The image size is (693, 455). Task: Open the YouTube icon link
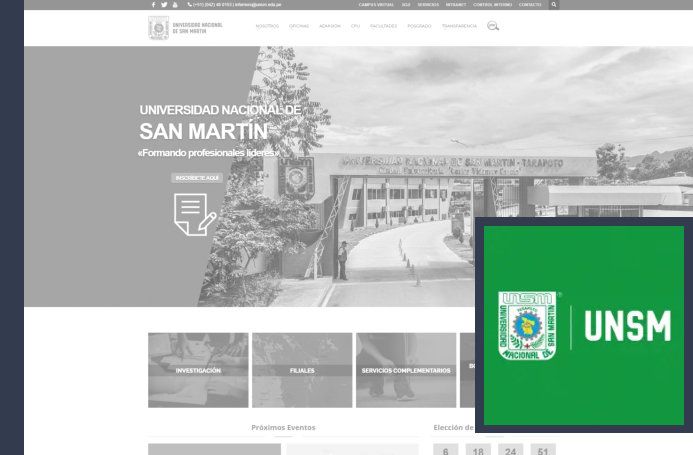point(175,5)
